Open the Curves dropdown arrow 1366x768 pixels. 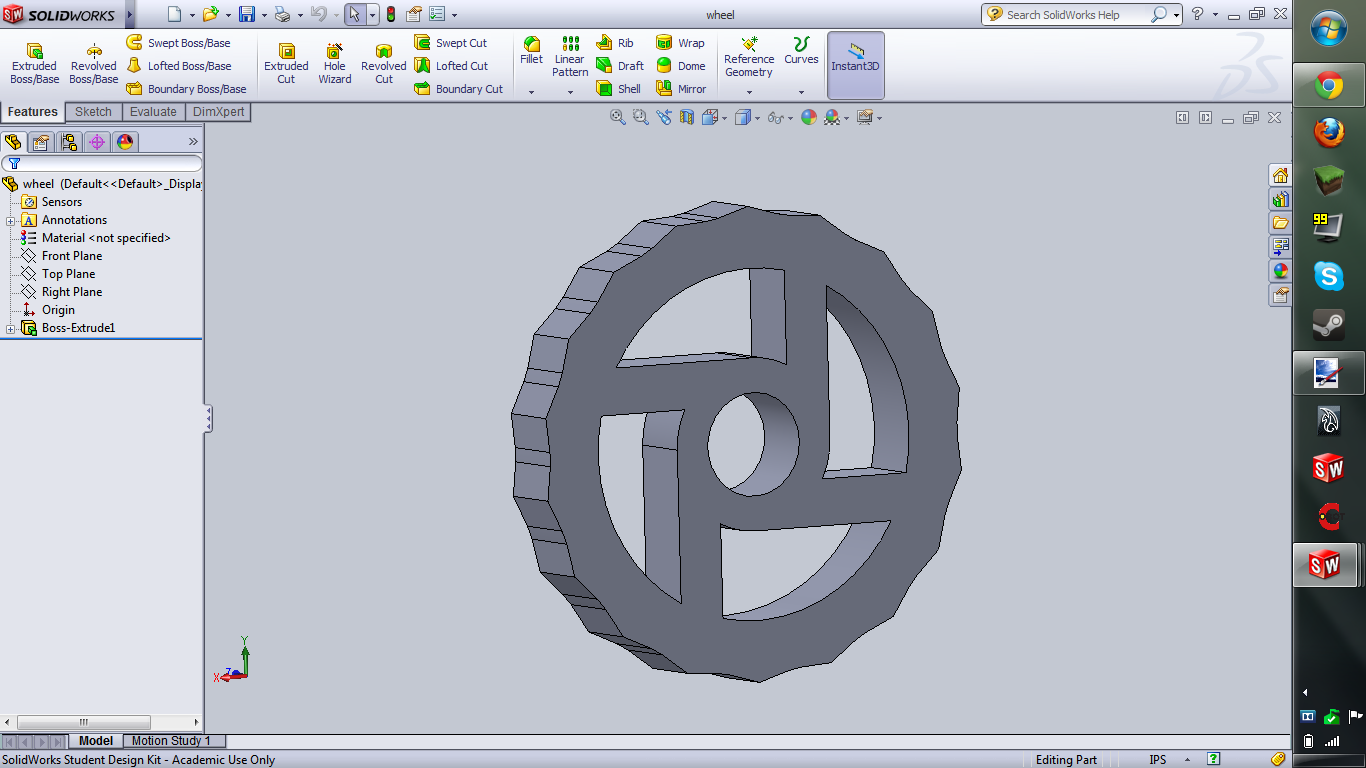click(x=801, y=92)
